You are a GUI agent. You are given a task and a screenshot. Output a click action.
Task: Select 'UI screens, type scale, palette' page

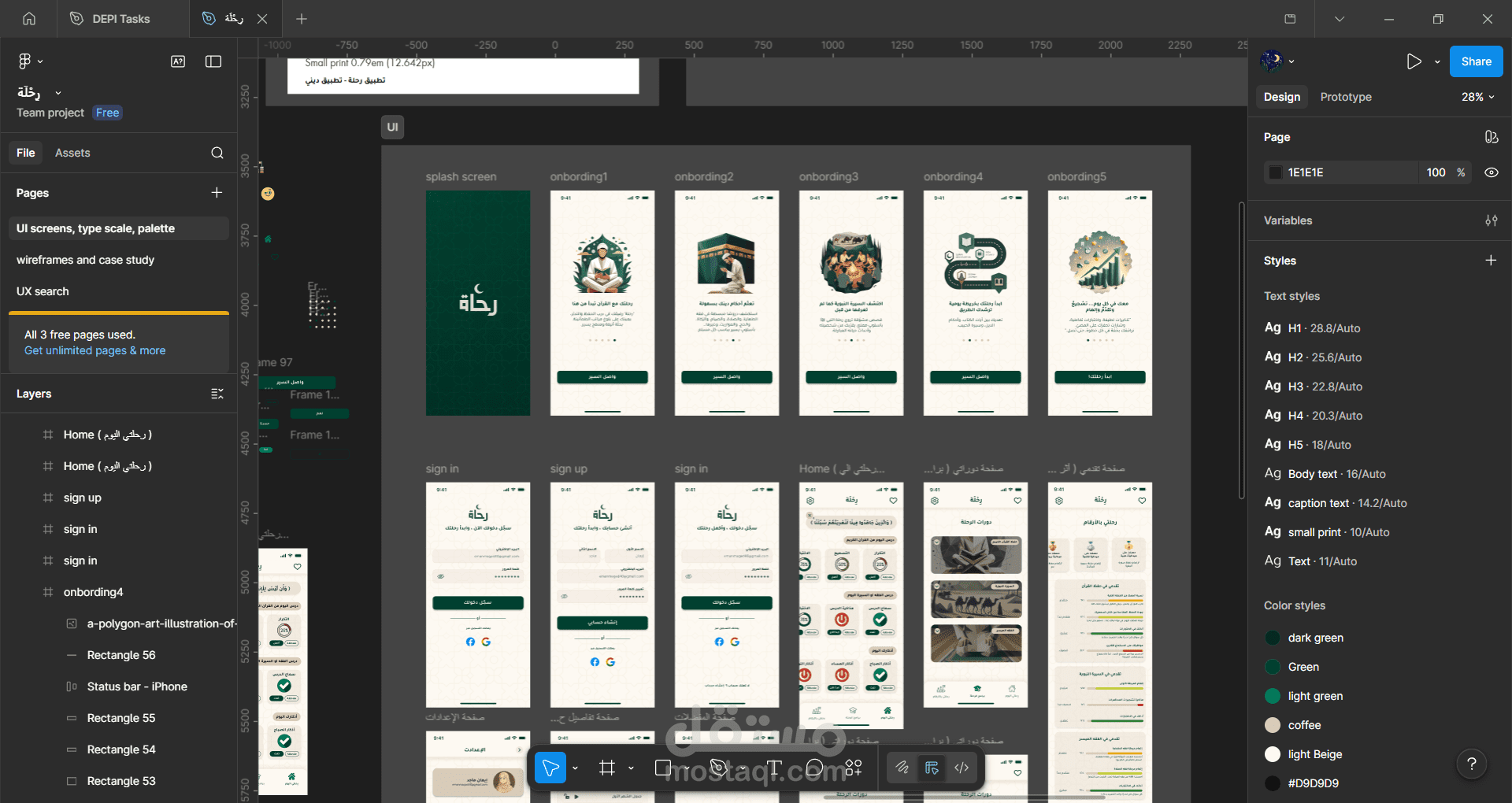[119, 228]
